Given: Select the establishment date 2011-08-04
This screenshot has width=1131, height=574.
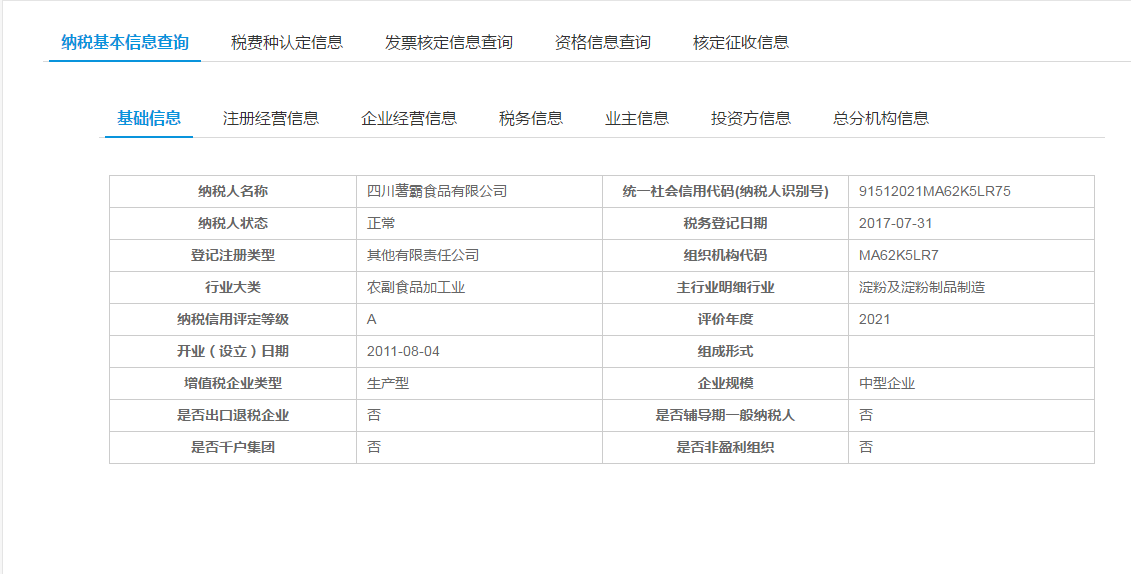Looking at the screenshot, I should coord(403,351).
